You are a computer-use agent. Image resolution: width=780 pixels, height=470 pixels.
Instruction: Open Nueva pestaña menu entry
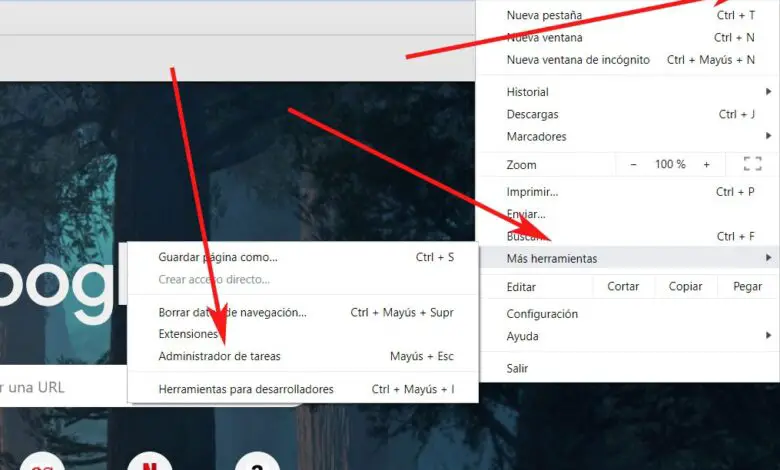tap(628, 15)
